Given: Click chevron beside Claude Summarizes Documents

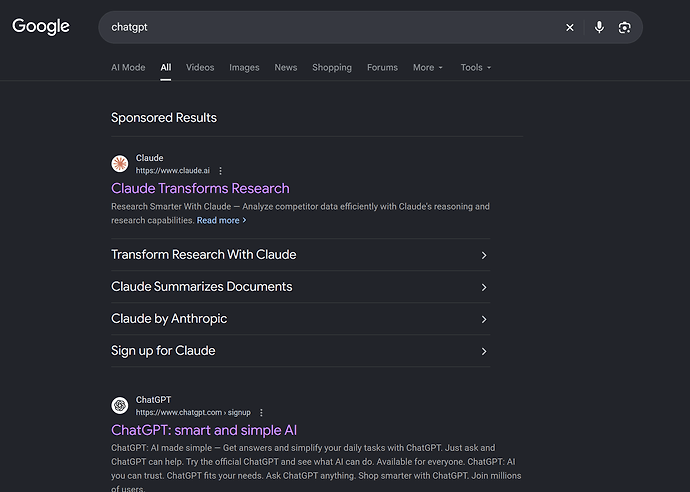Looking at the screenshot, I should [484, 287].
